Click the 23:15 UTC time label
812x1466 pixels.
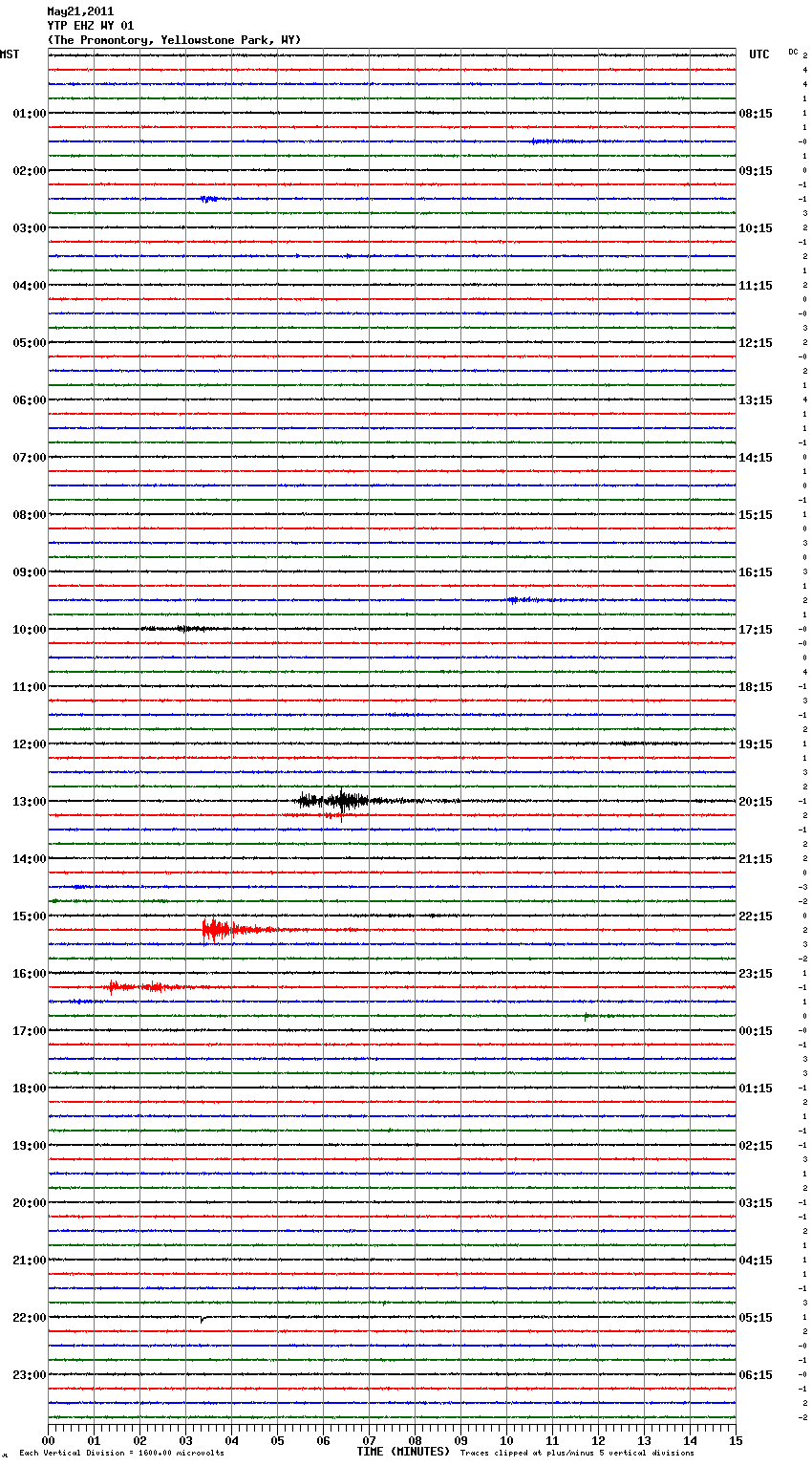pos(756,974)
